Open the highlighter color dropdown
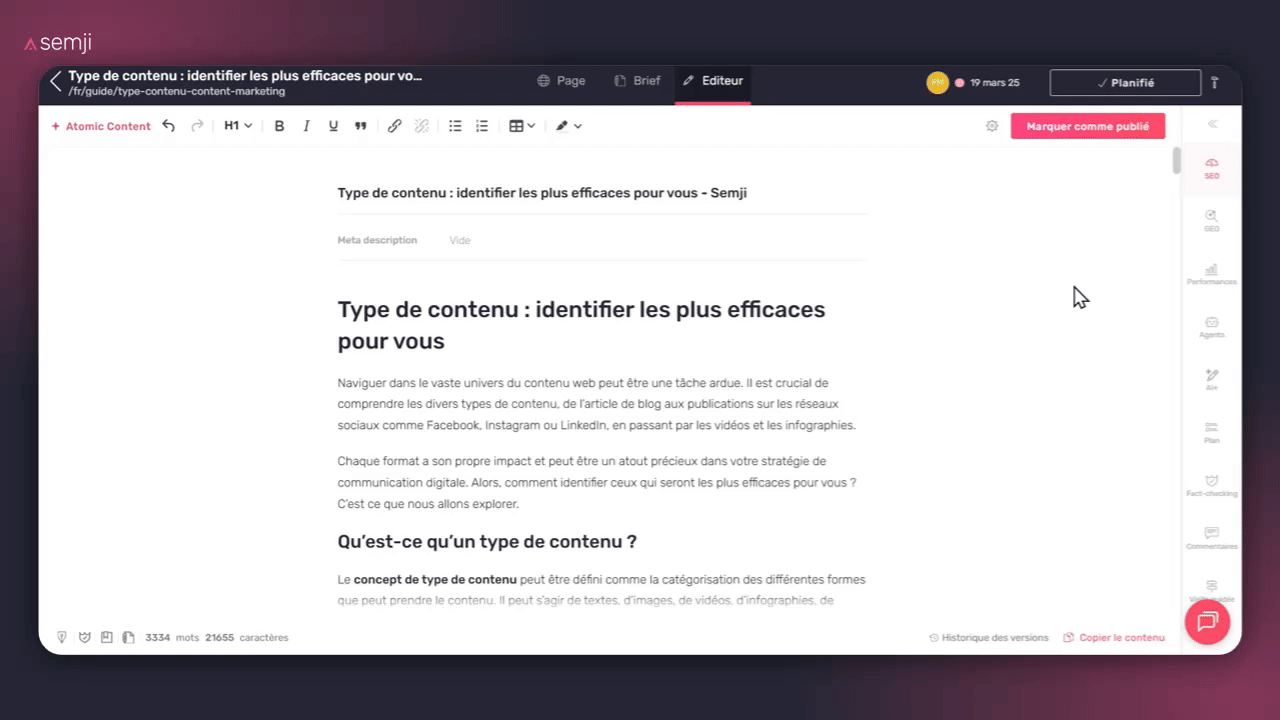Image resolution: width=1280 pixels, height=720 pixels. (x=568, y=125)
